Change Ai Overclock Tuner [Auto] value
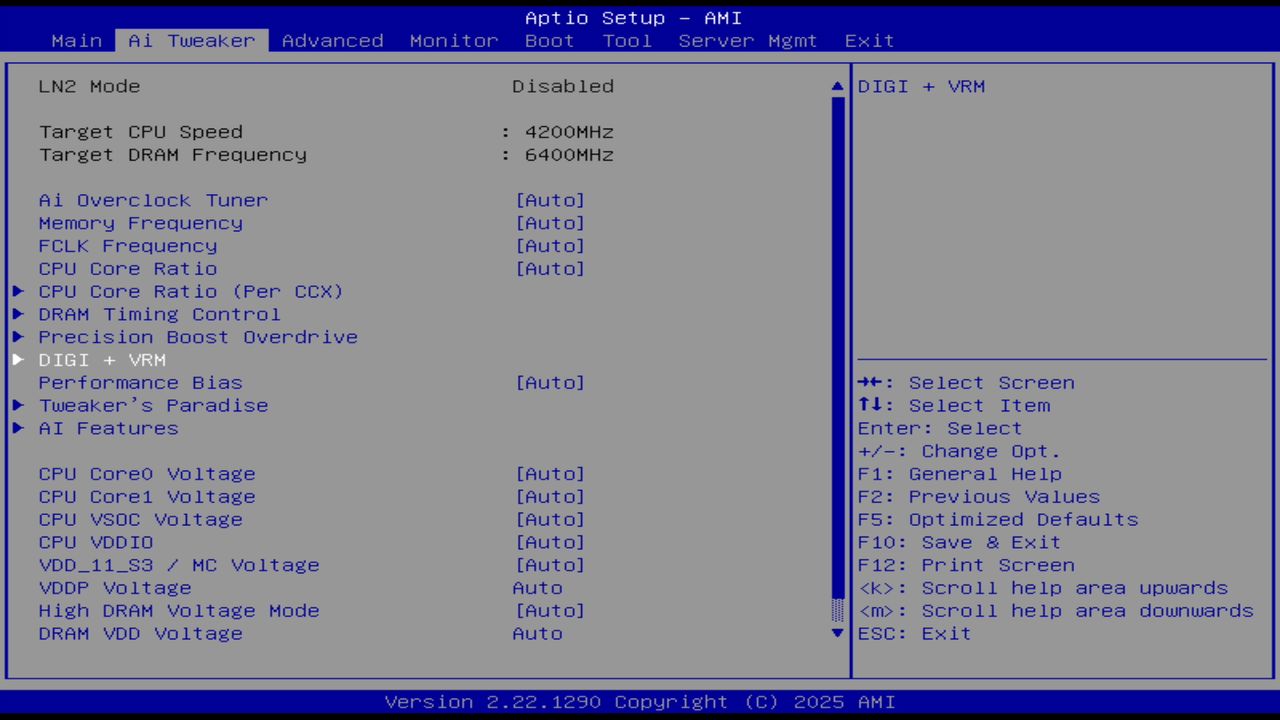 click(550, 201)
